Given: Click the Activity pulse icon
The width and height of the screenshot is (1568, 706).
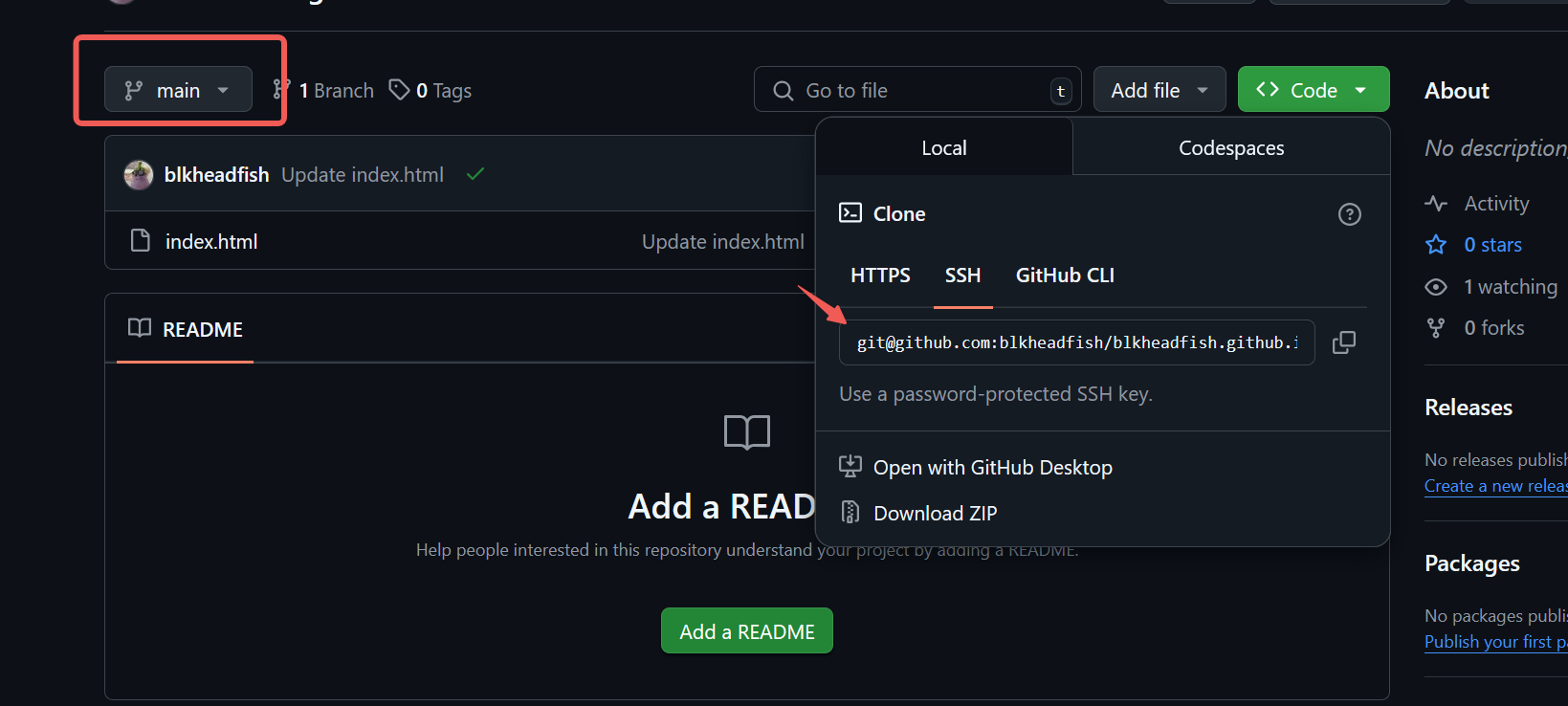Looking at the screenshot, I should pos(1436,204).
